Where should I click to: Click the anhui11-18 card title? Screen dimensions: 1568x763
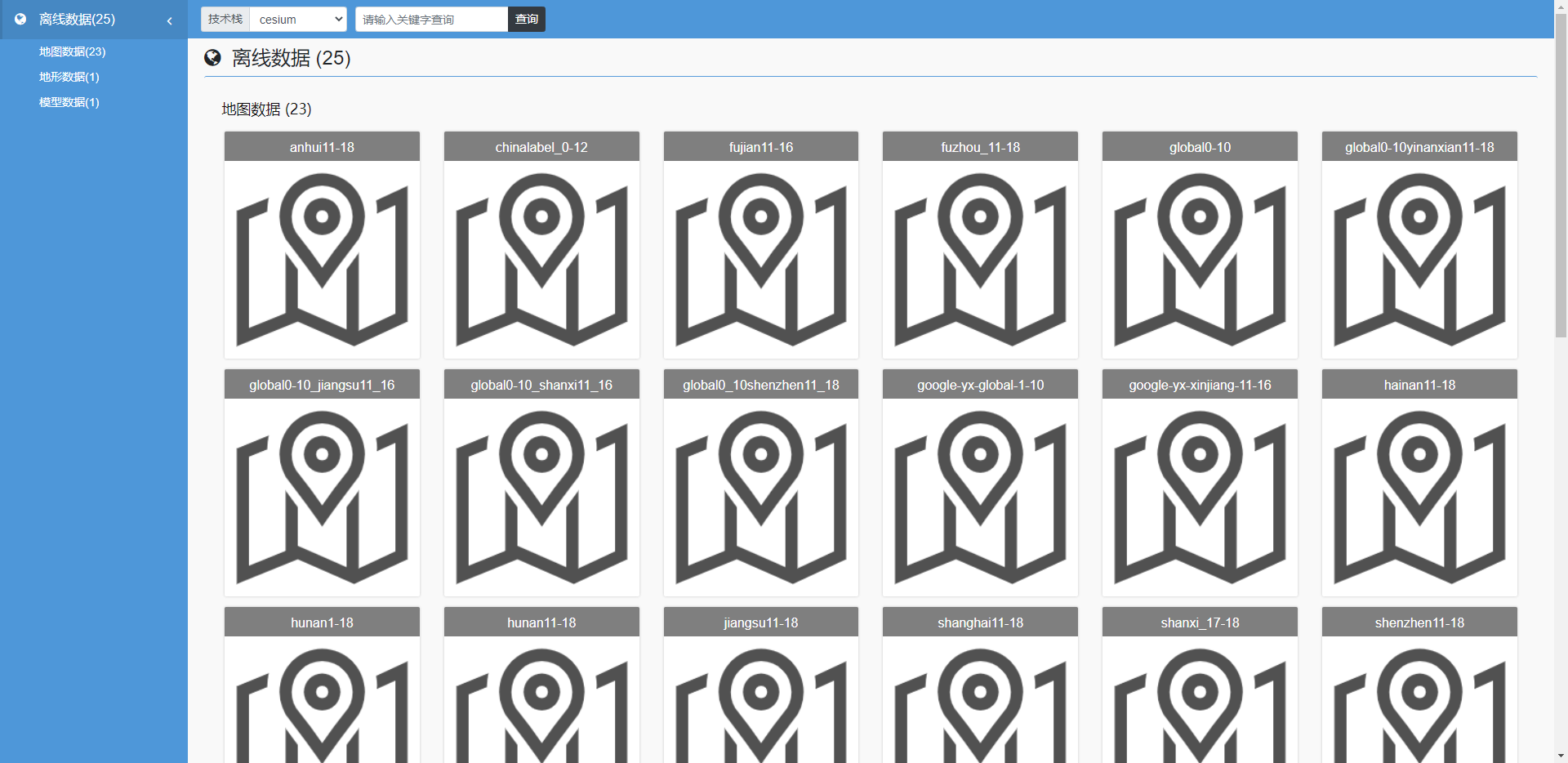322,147
